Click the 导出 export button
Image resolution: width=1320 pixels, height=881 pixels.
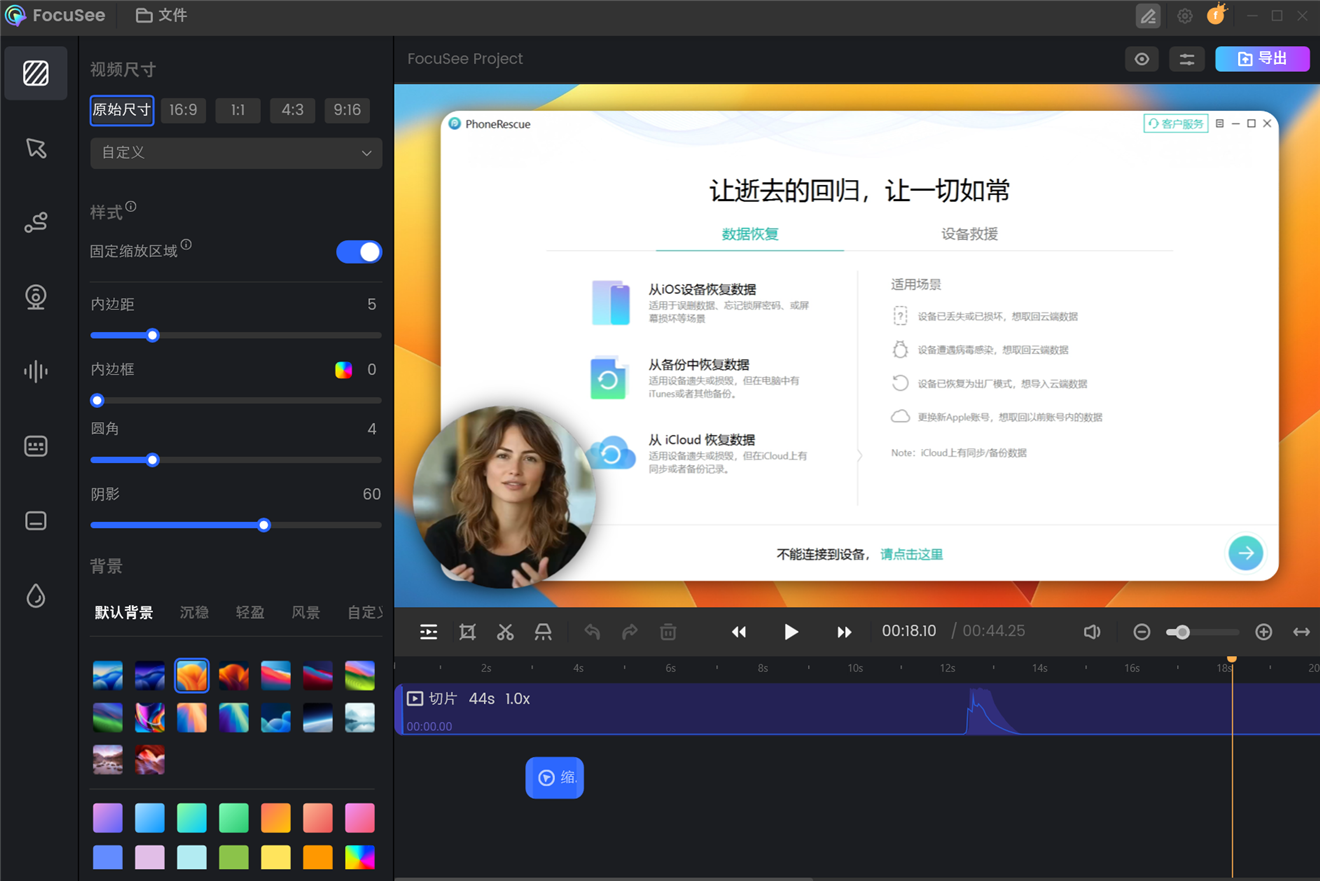(x=1262, y=59)
